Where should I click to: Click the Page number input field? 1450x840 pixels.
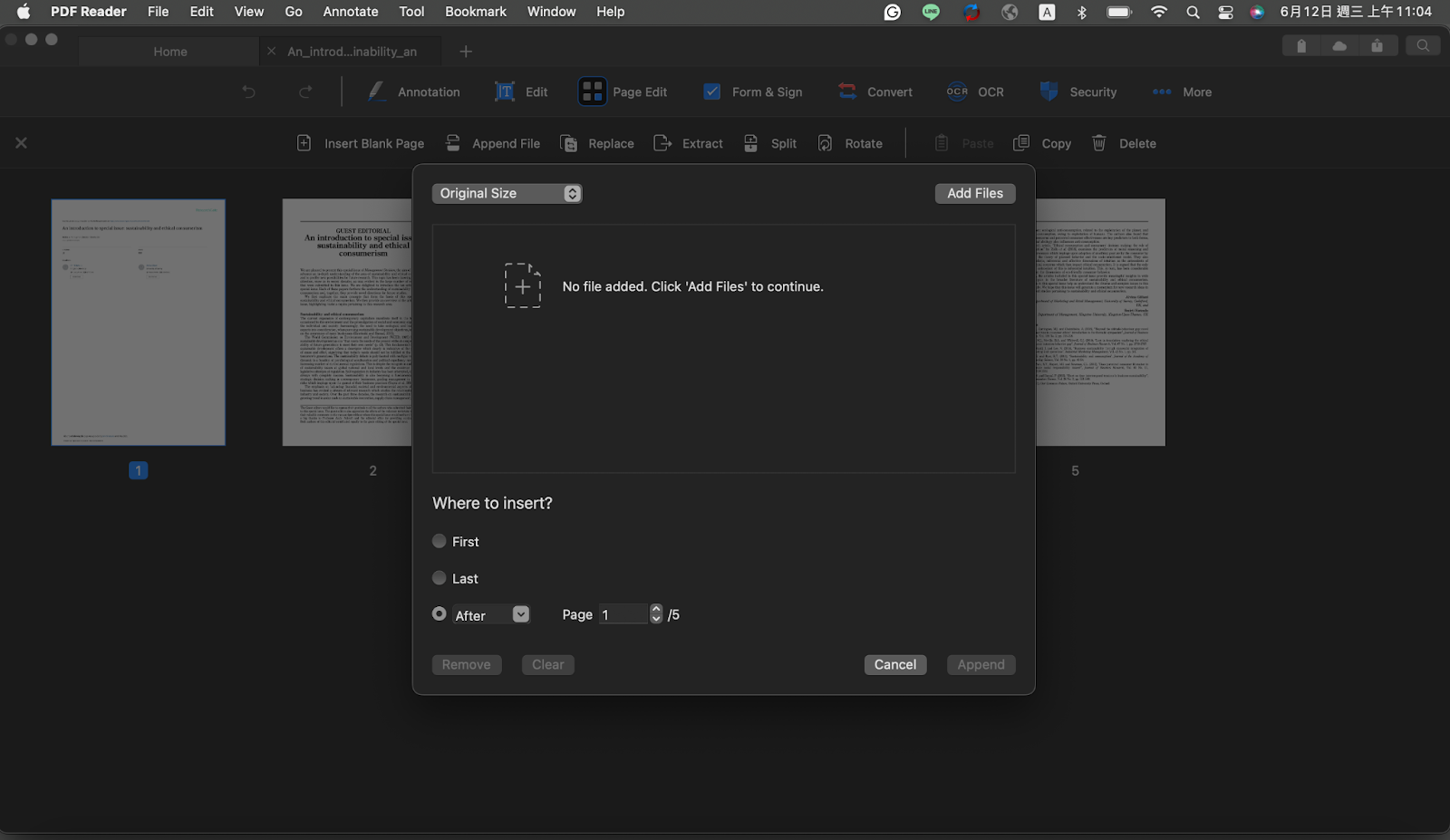click(623, 614)
